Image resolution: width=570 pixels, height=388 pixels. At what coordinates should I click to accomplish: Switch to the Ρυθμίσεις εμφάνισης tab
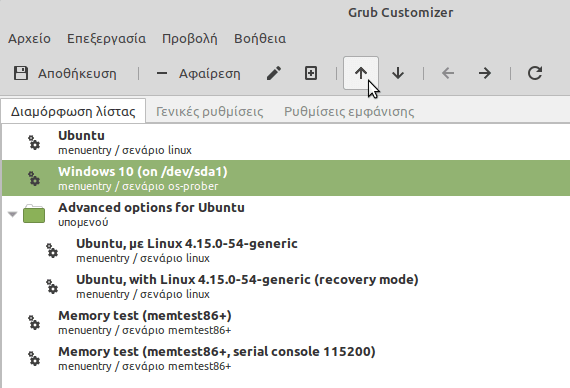point(349,111)
